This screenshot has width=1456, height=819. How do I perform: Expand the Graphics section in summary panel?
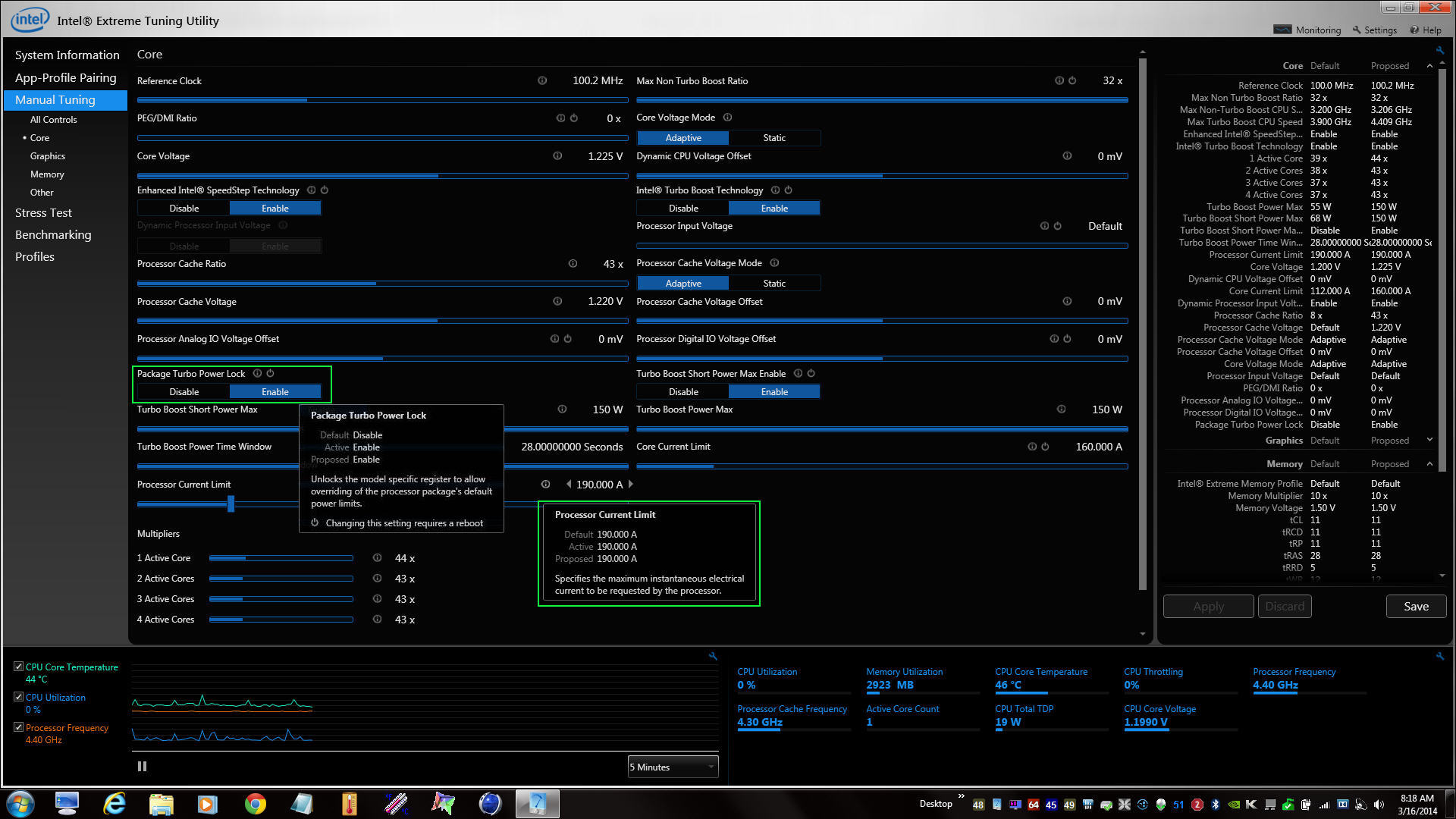click(x=1430, y=440)
